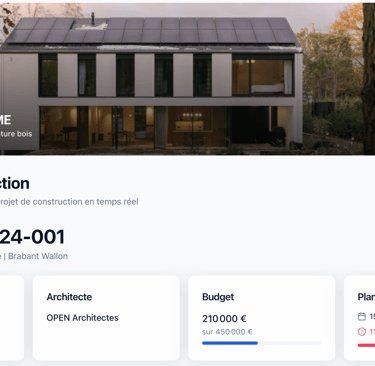Viewport: 375px width, 366px height.
Task: Open the Budget card
Action: click(x=262, y=318)
